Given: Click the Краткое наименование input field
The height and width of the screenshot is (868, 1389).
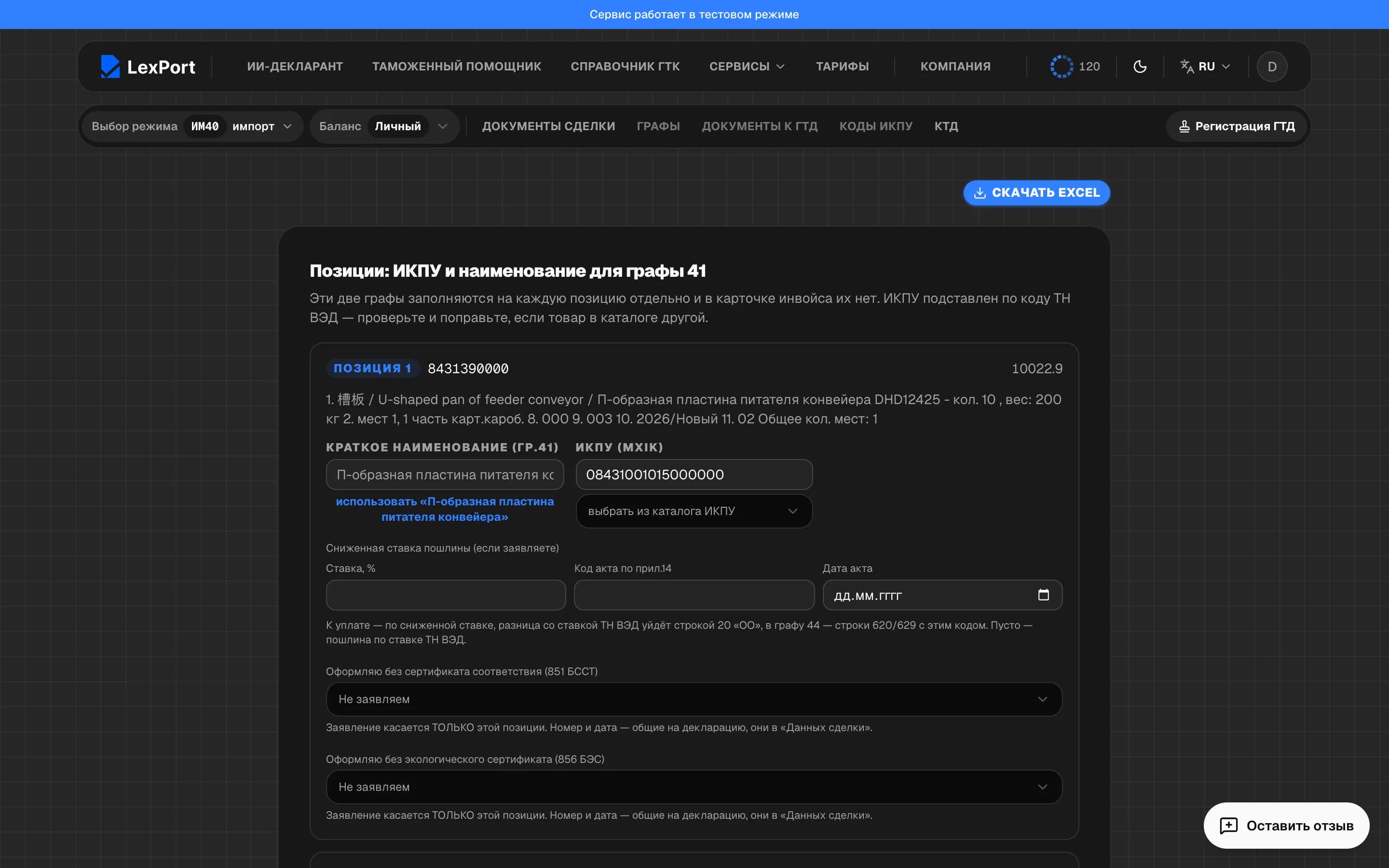Looking at the screenshot, I should pyautogui.click(x=445, y=475).
